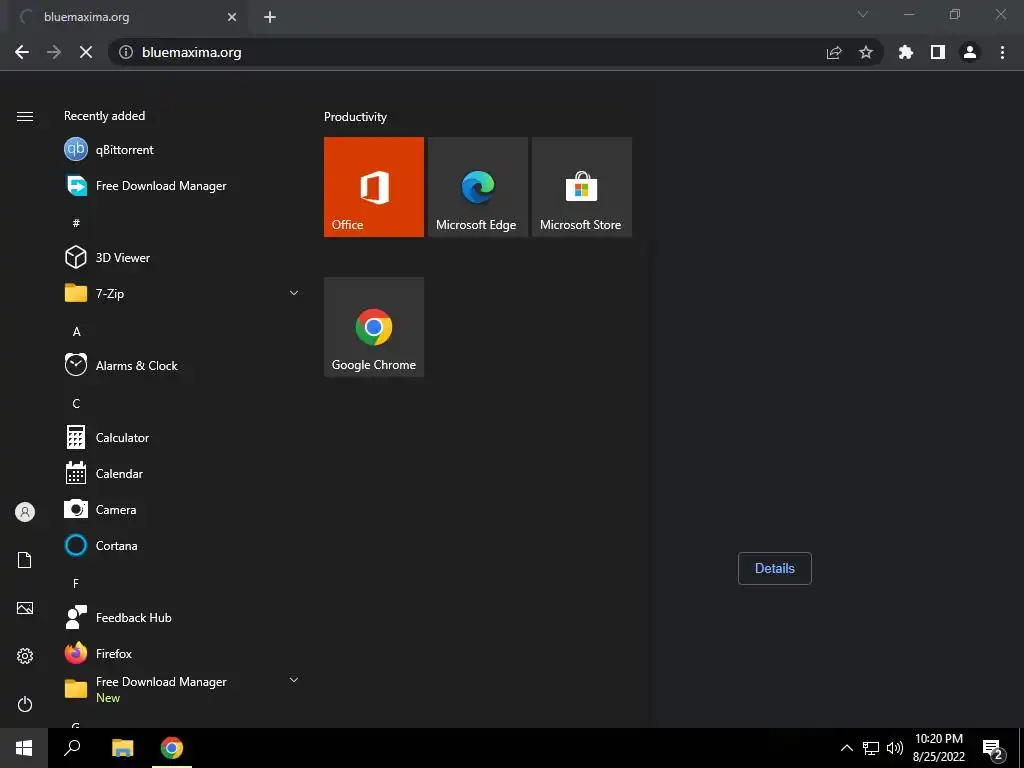Open Pictures from Start sidebar
Viewport: 1024px width, 768px height.
pyautogui.click(x=25, y=608)
